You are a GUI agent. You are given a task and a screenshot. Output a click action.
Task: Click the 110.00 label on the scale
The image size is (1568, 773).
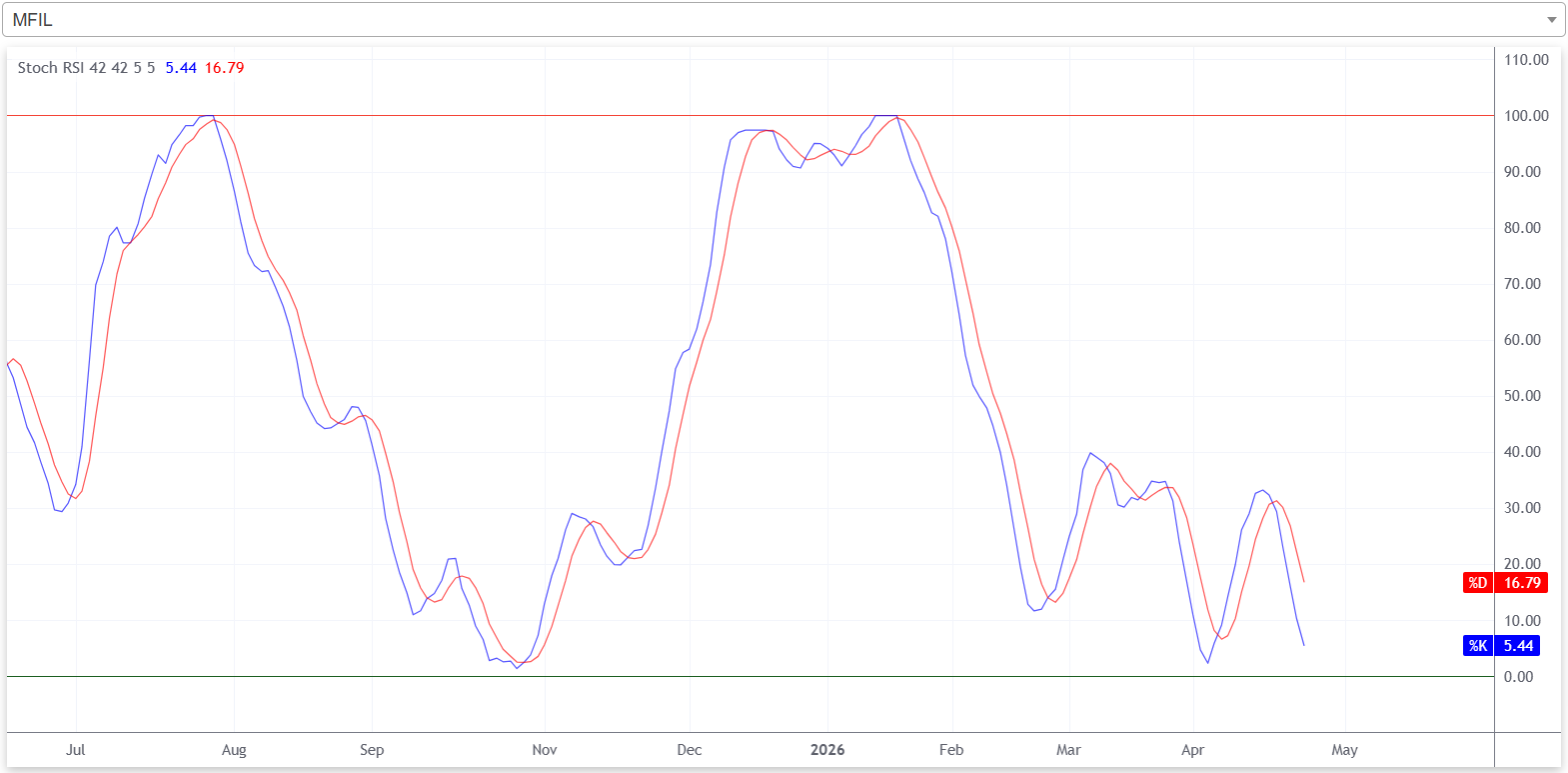[1526, 60]
